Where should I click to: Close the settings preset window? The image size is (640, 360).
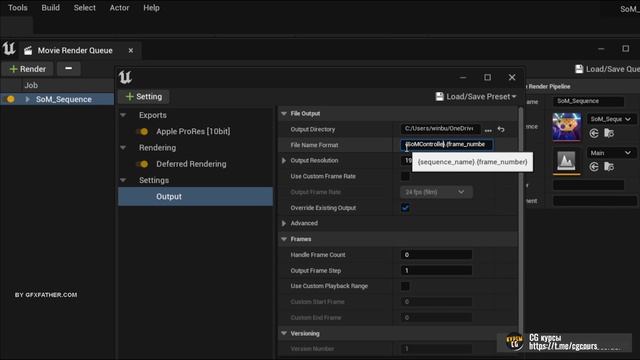click(x=512, y=77)
